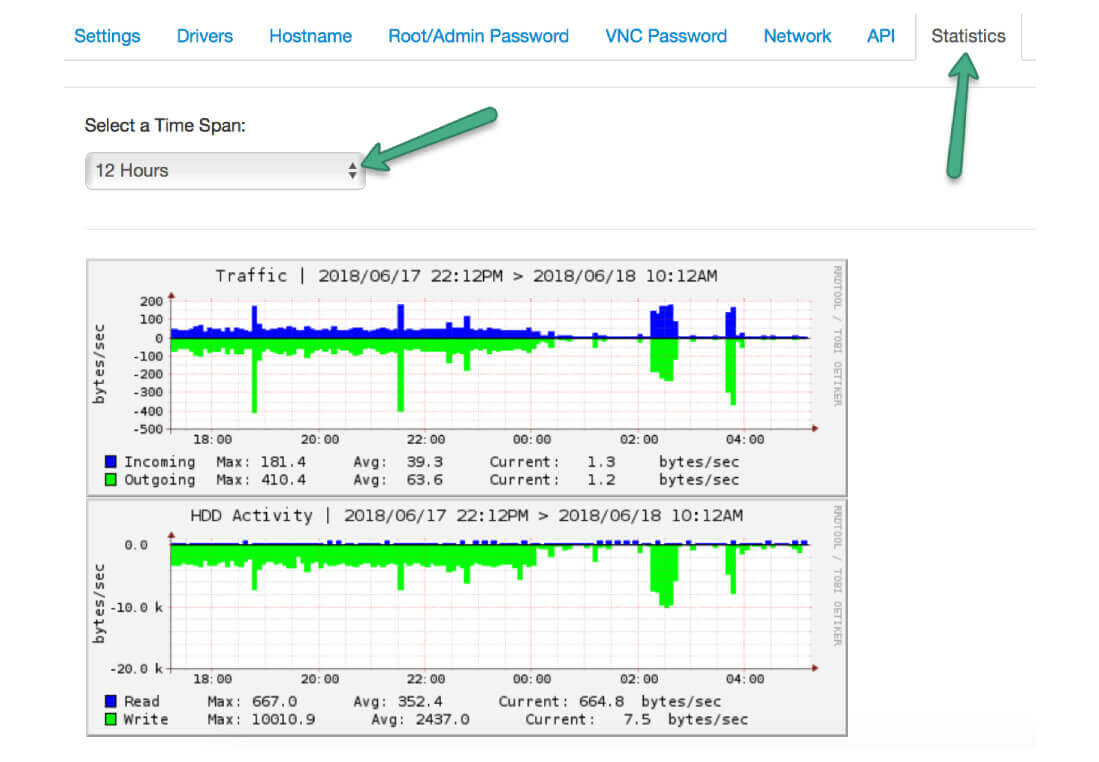Click the Read 'Avg: 352.4' value

pyautogui.click(x=397, y=702)
